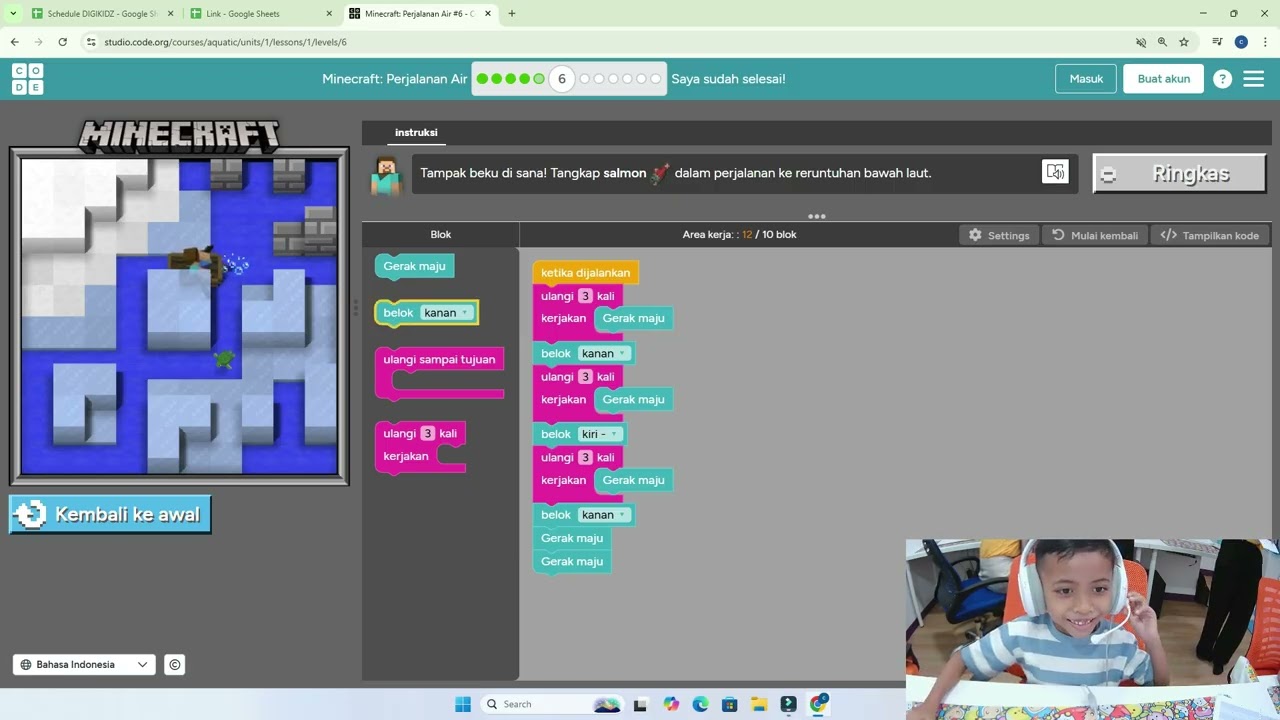
Task: Open File Explorer from taskbar
Action: point(759,704)
